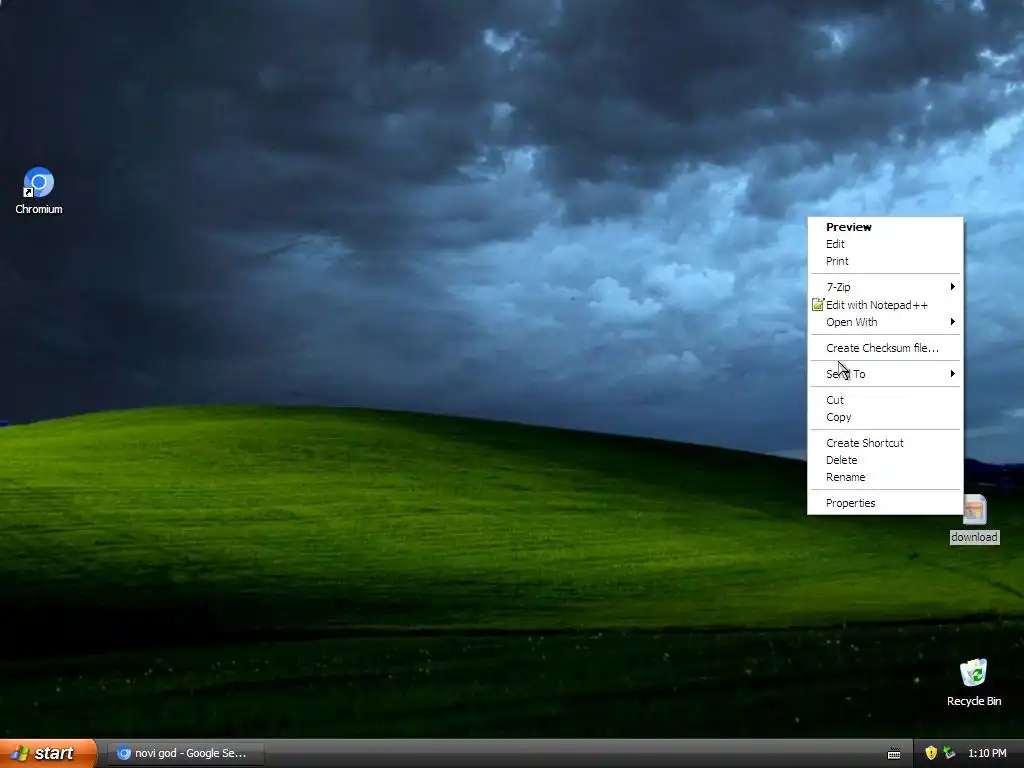Open the Chromium desktop shortcut icon
This screenshot has height=768, width=1024.
click(39, 182)
